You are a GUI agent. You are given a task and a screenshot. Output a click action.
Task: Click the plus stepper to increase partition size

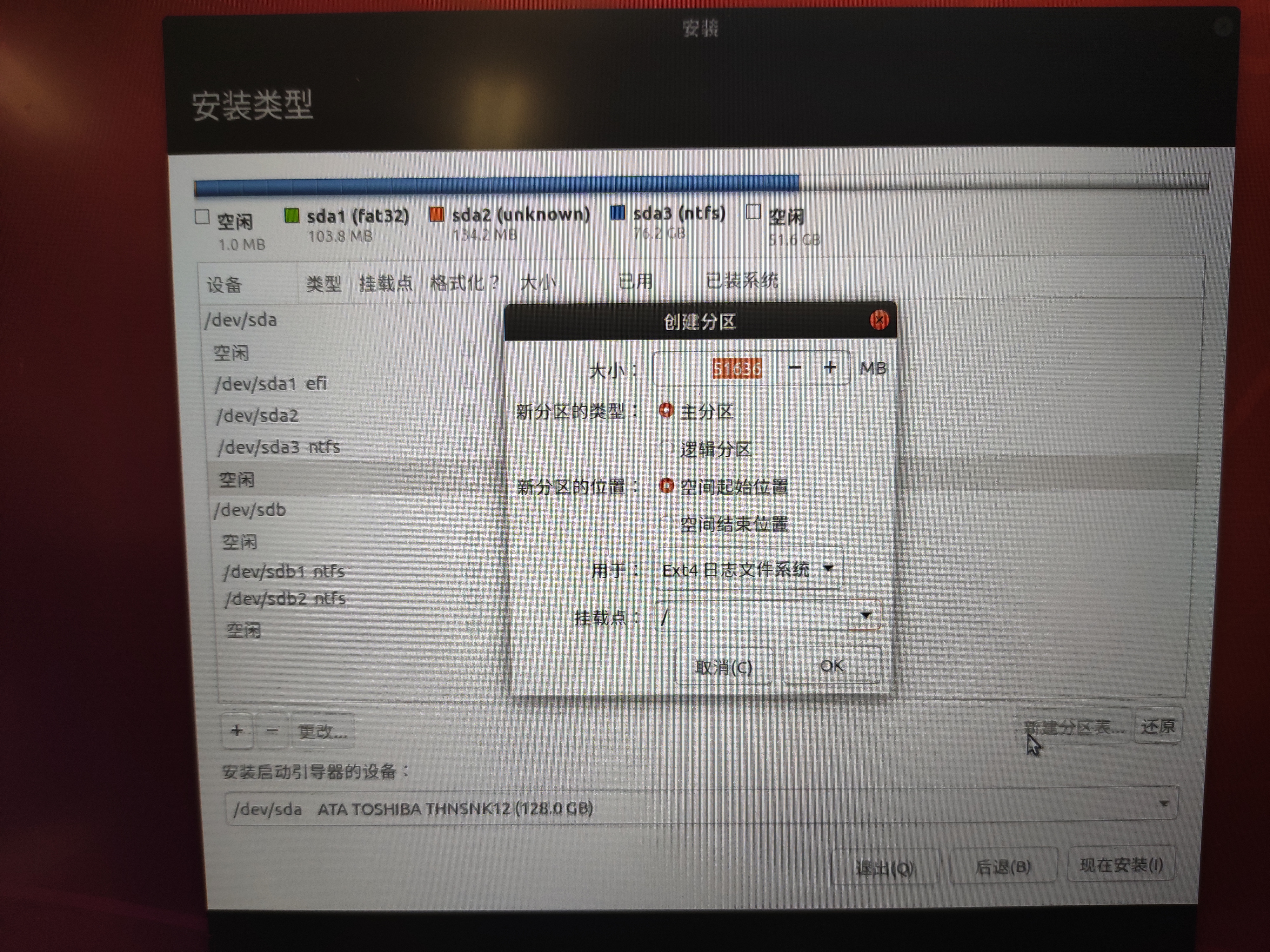[830, 368]
